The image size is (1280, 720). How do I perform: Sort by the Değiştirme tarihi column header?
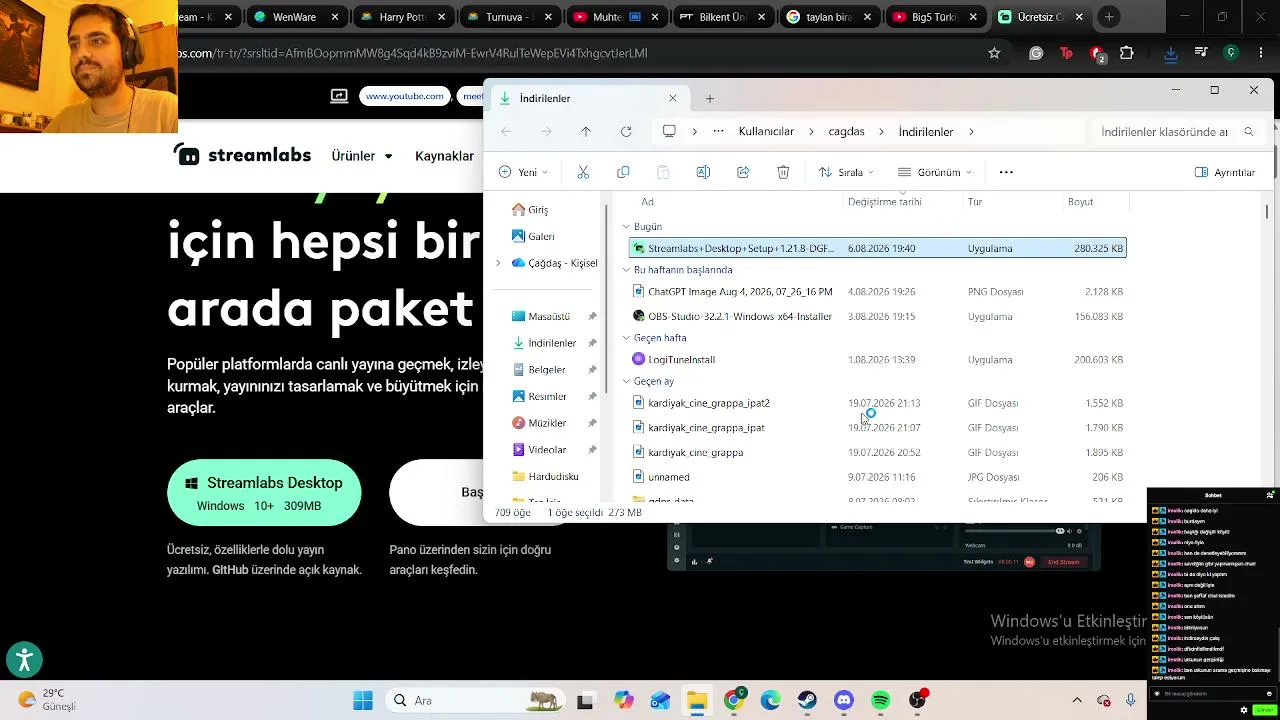tap(884, 202)
